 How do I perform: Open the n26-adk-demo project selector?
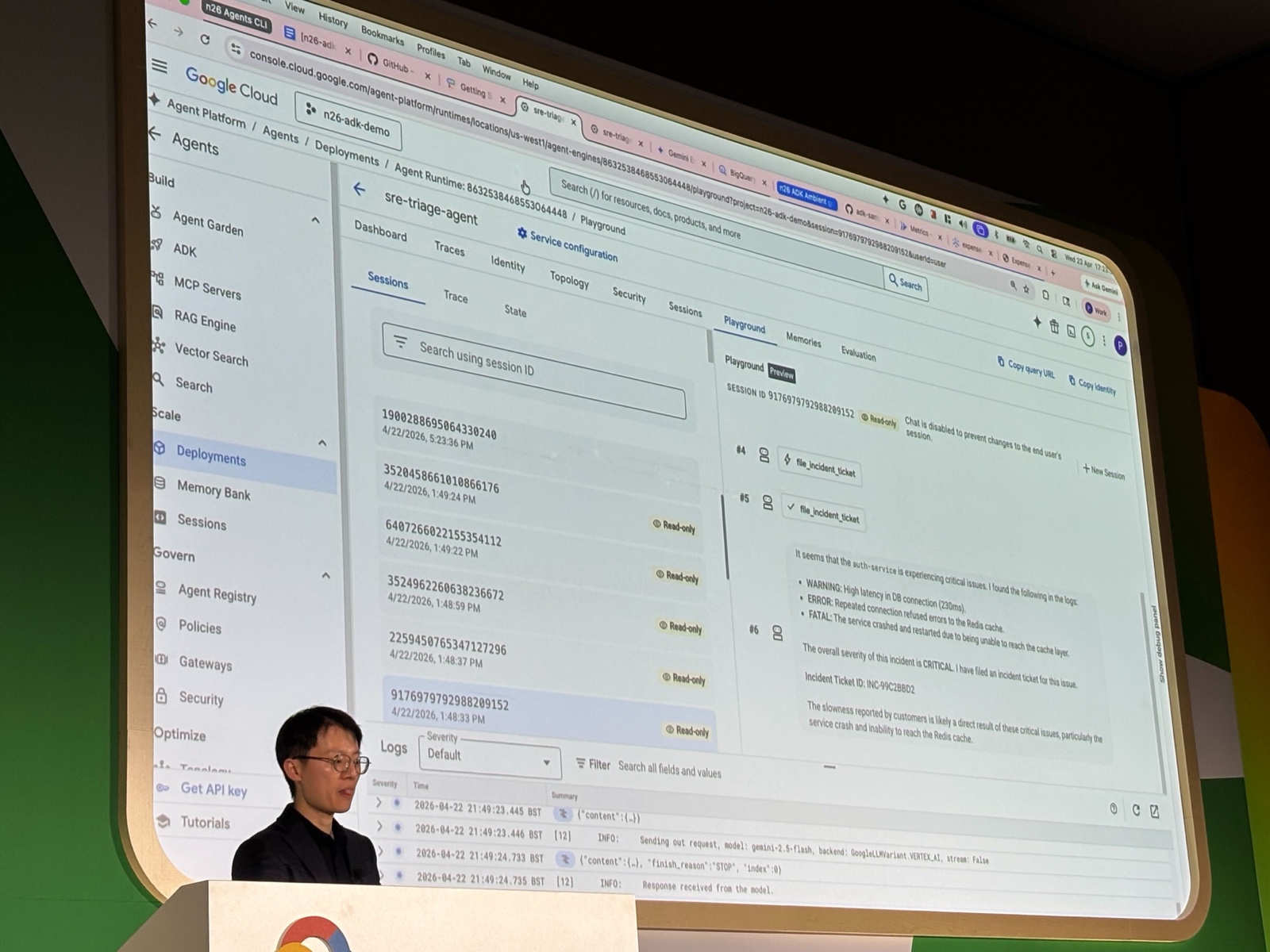coord(348,121)
